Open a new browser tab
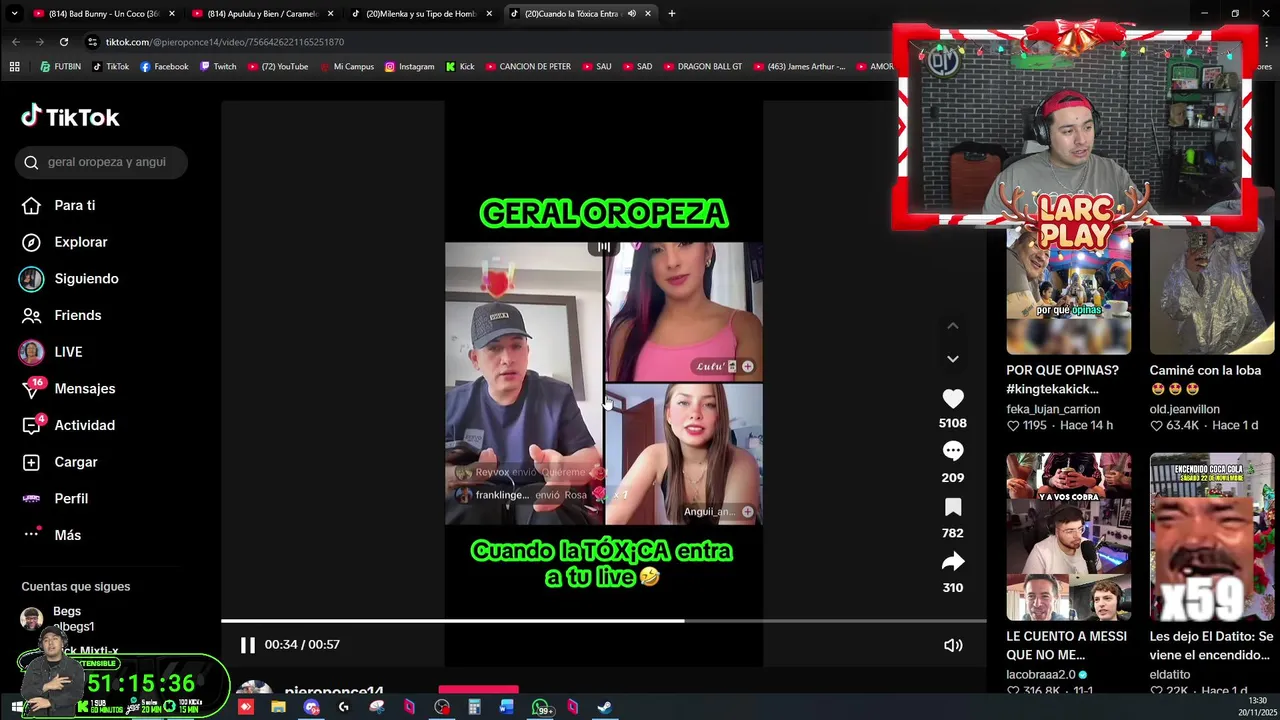The width and height of the screenshot is (1280, 720). 672,14
